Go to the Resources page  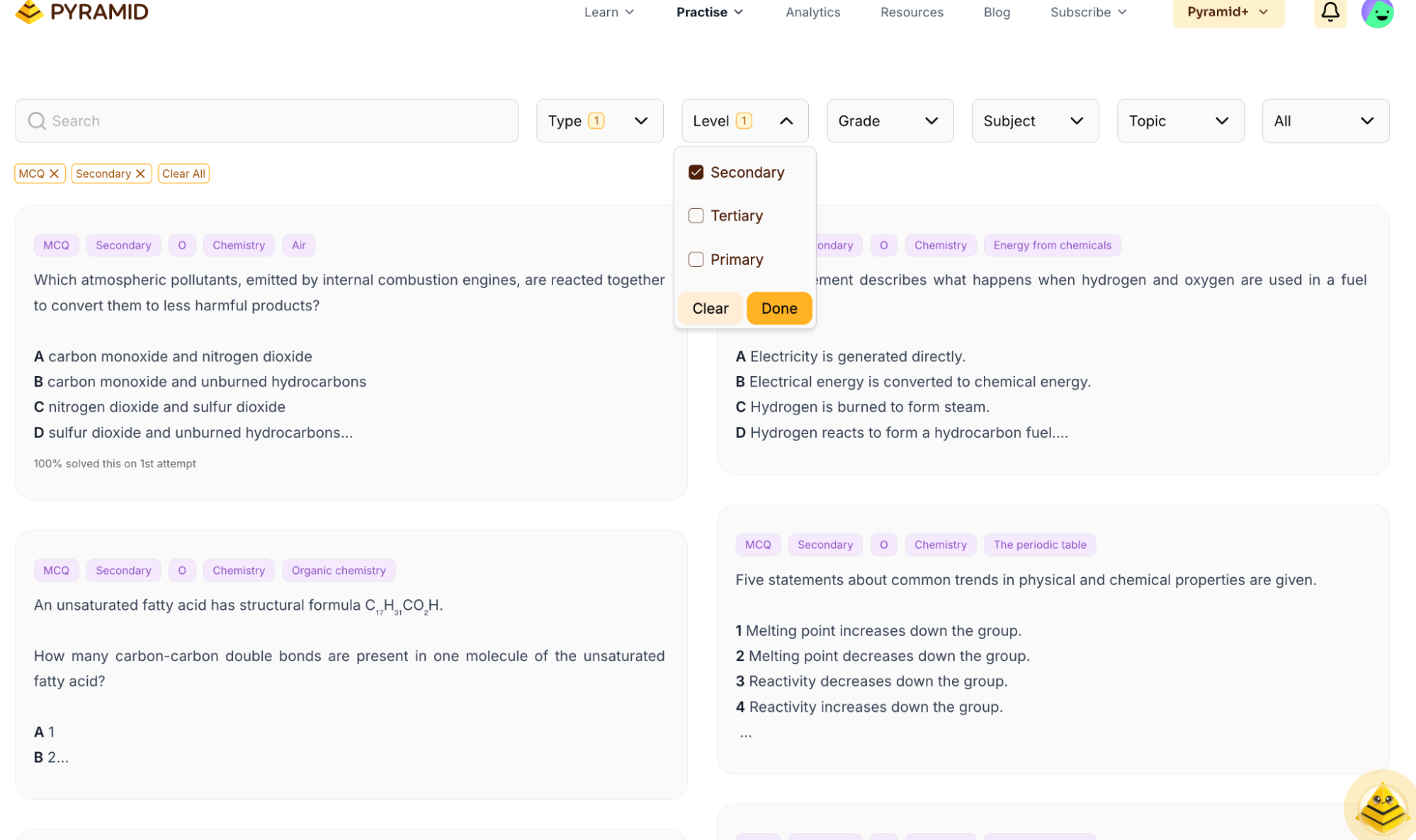point(912,12)
